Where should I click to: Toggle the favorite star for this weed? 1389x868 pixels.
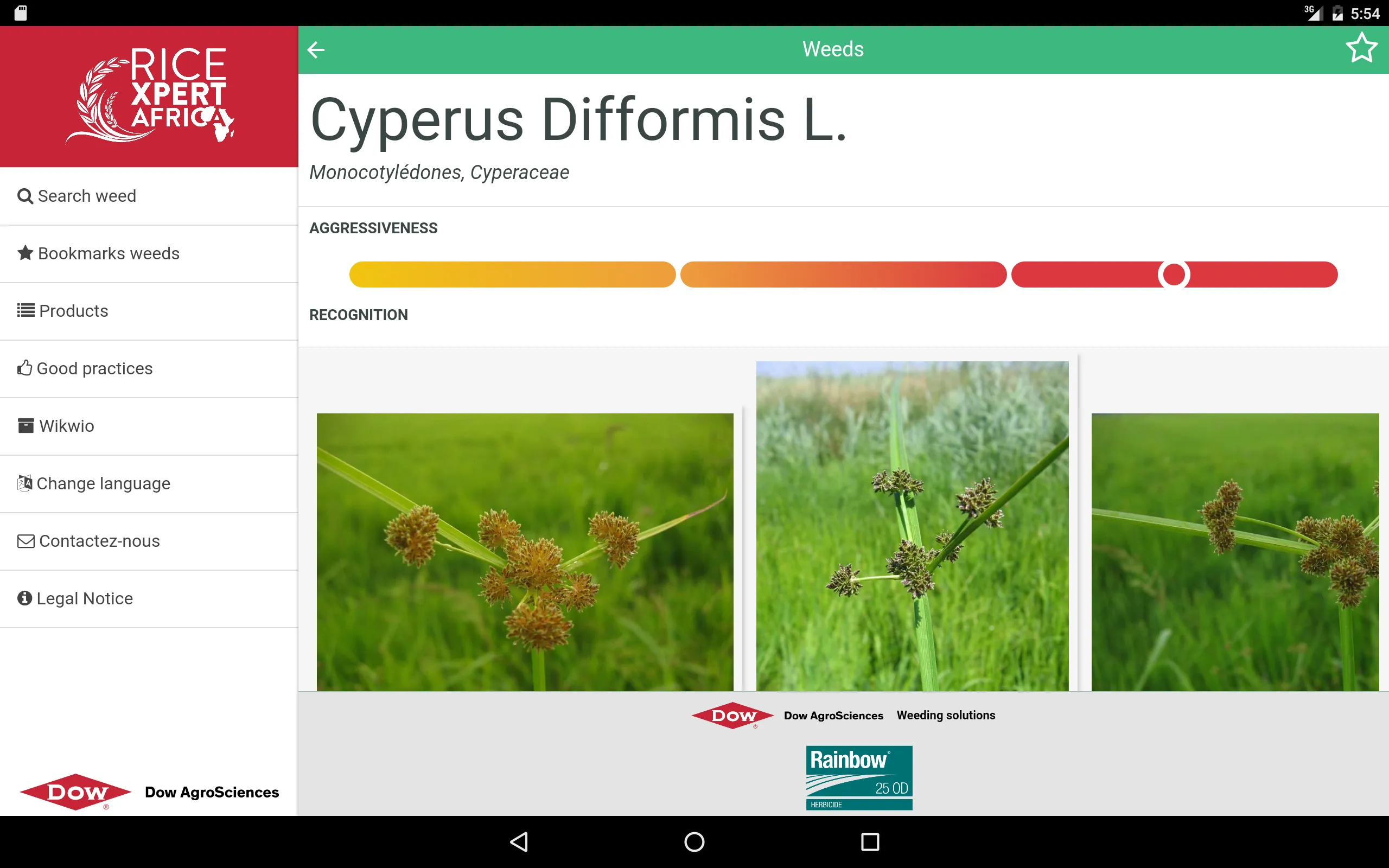pos(1361,48)
